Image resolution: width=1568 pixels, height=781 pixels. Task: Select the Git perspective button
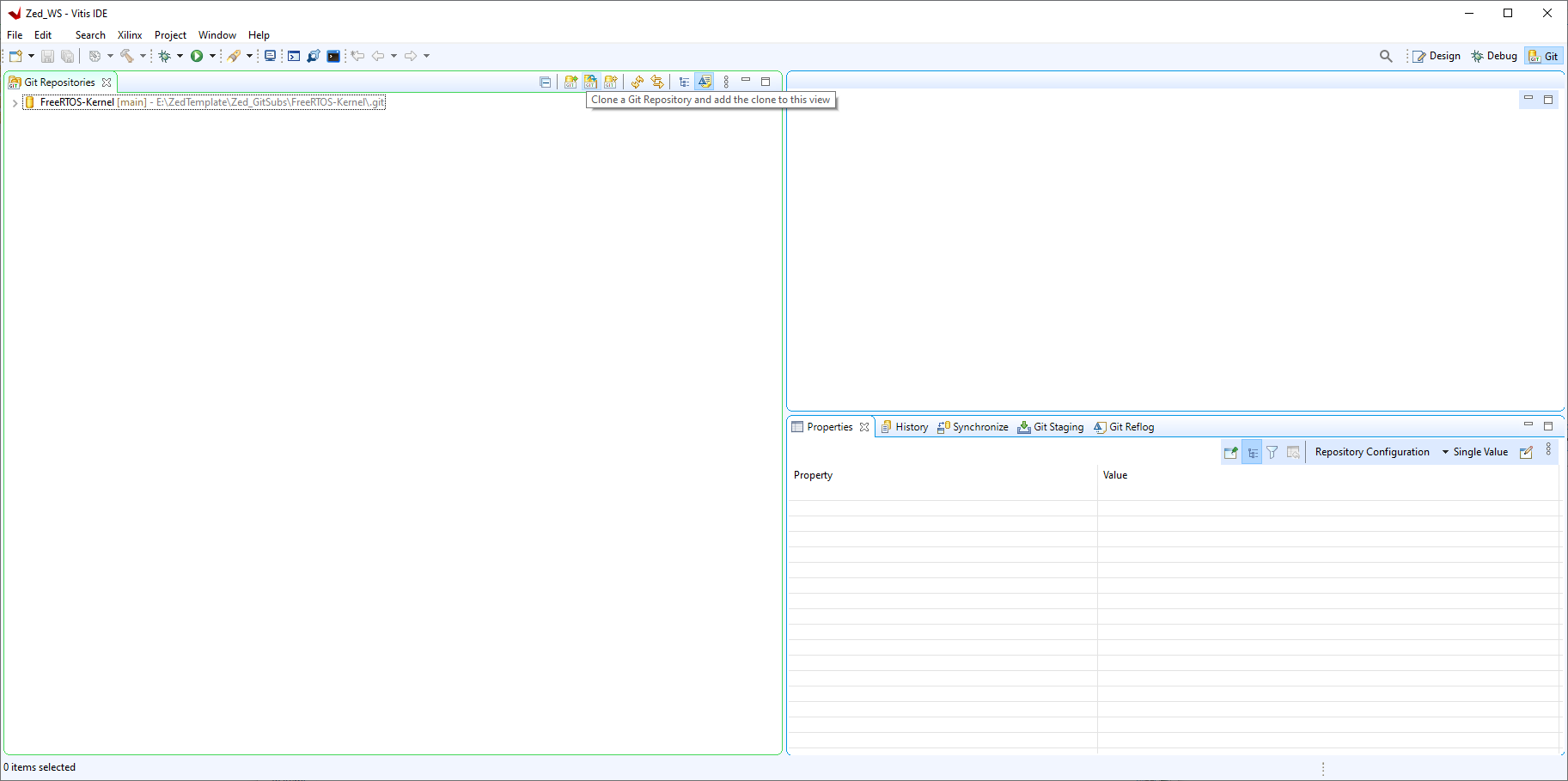coord(1543,56)
